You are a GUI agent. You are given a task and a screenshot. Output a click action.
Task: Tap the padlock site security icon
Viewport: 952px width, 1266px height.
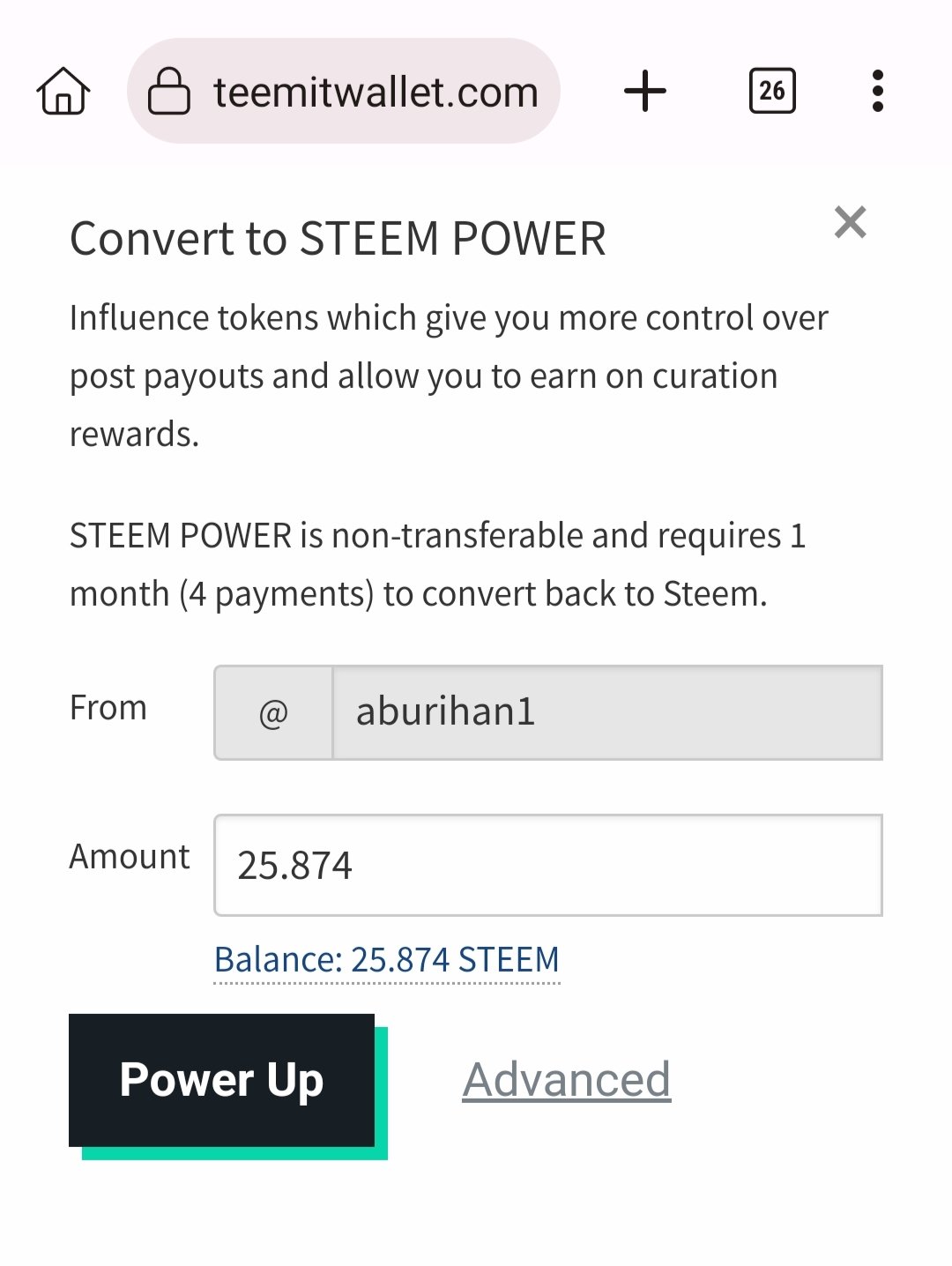click(x=168, y=91)
